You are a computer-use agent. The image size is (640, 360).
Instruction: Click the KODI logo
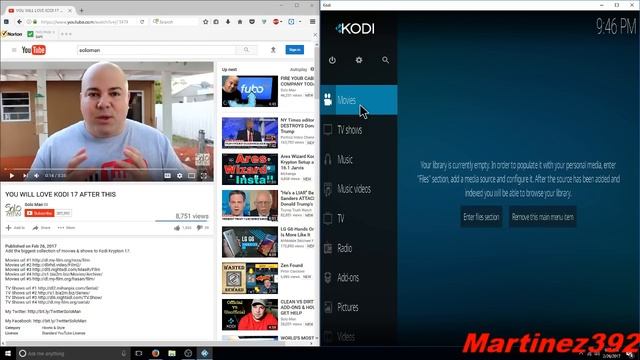(x=355, y=28)
